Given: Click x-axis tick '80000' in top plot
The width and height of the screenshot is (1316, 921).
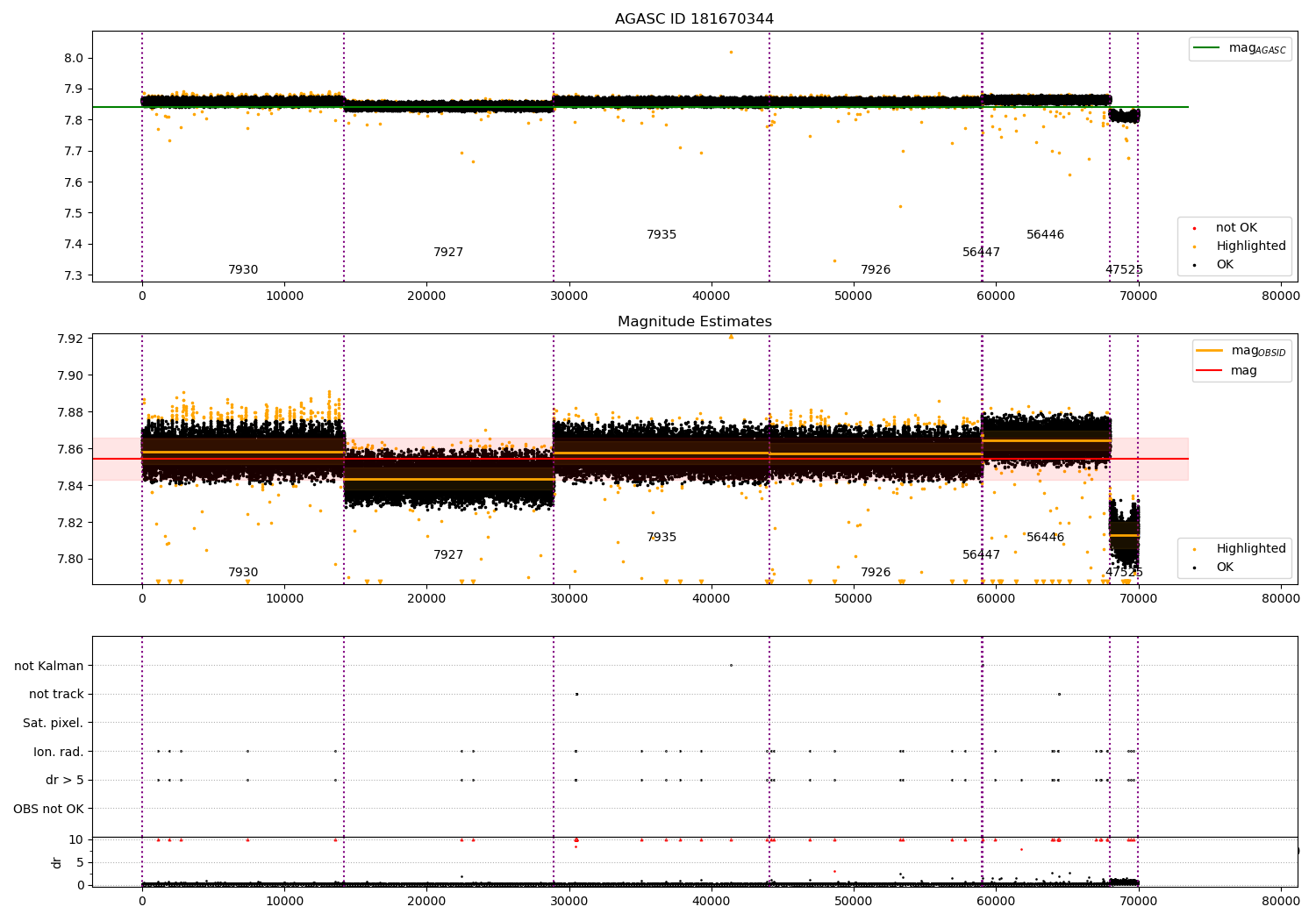Looking at the screenshot, I should [1280, 296].
